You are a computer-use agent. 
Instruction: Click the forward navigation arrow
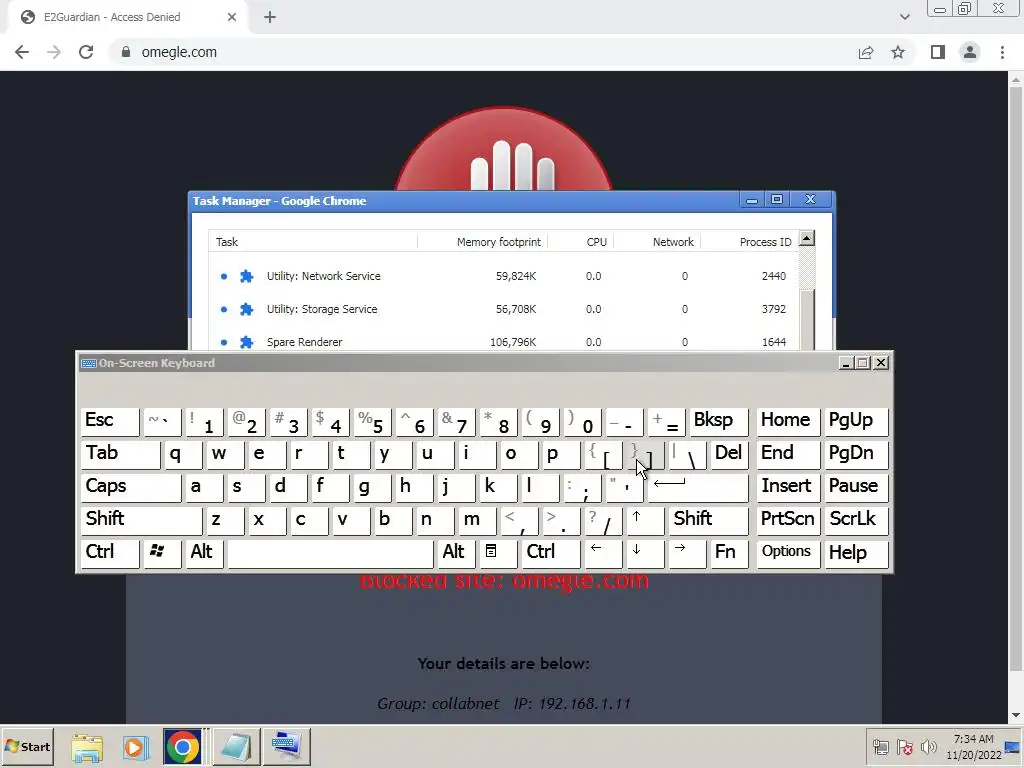pyautogui.click(x=54, y=52)
